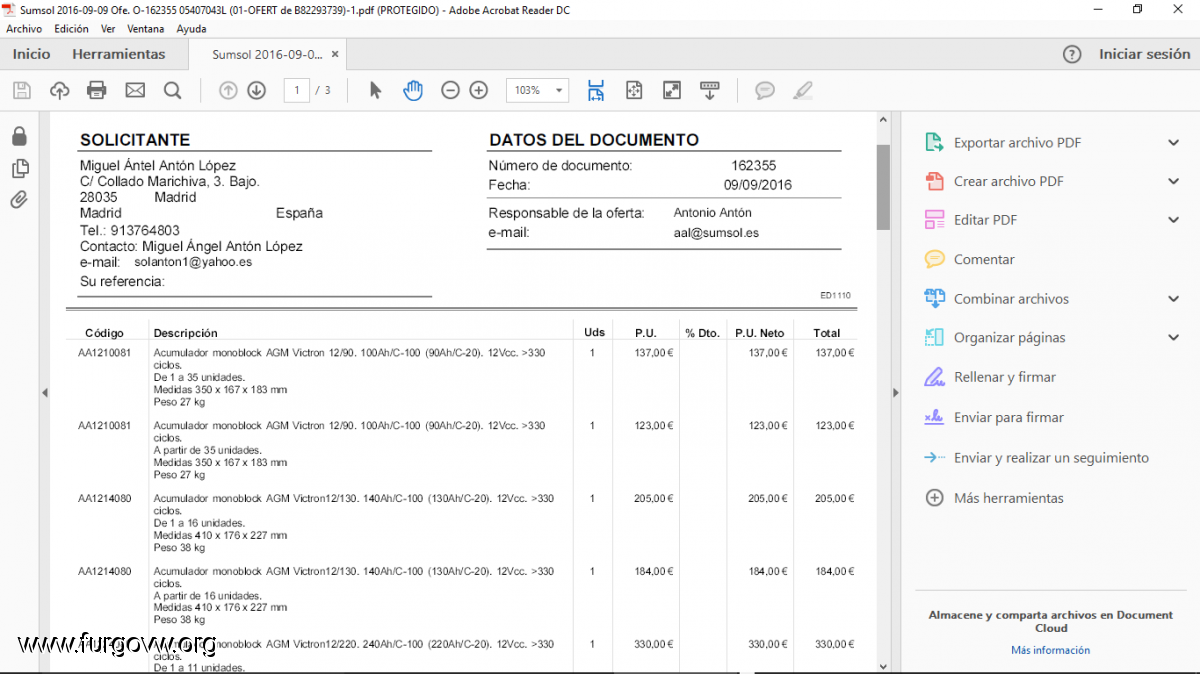Click Iniciar sesión

[x=1144, y=55]
